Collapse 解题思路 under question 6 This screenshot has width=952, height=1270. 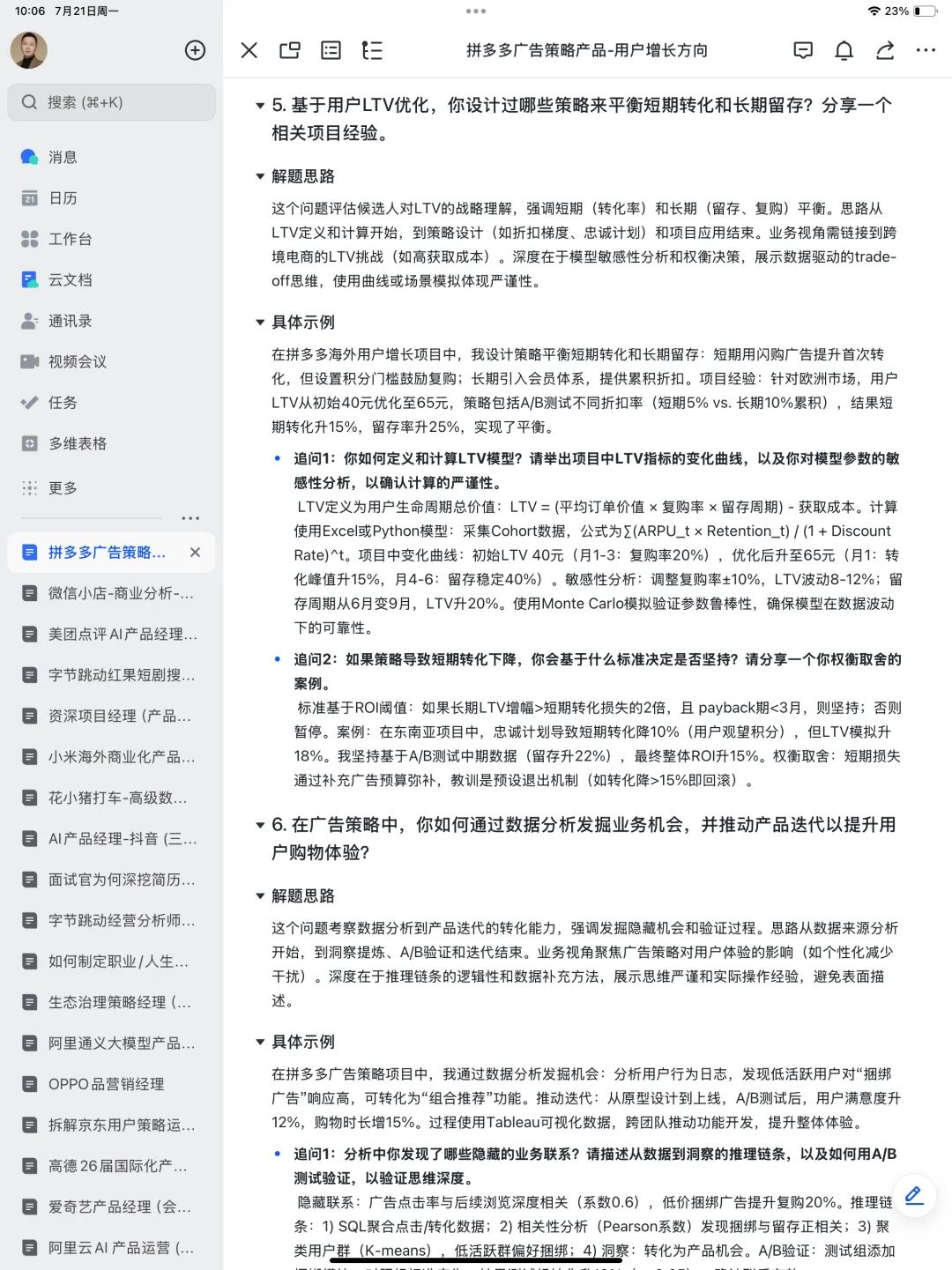click(x=260, y=896)
